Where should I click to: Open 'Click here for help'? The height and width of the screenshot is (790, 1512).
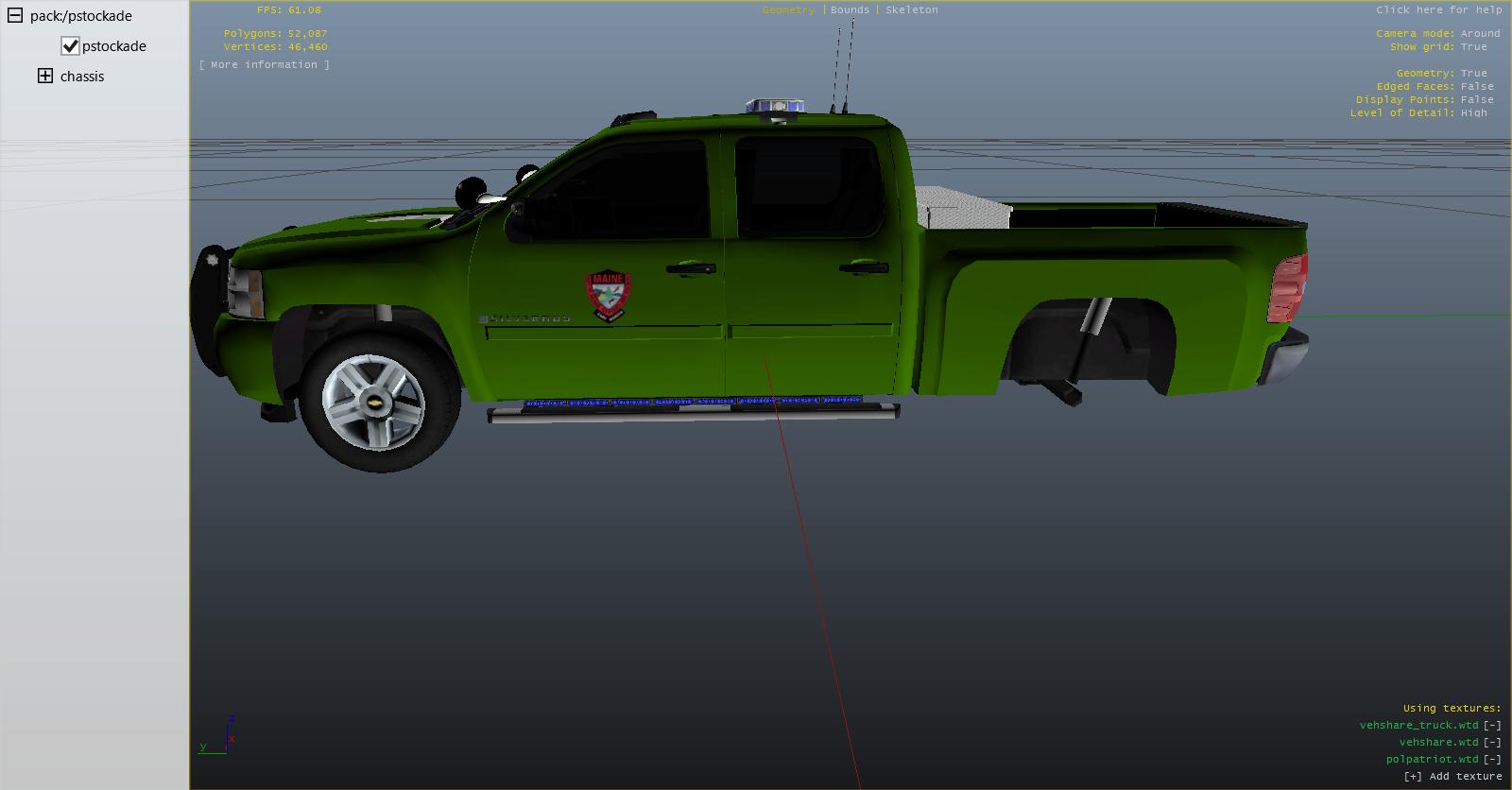point(1438,9)
